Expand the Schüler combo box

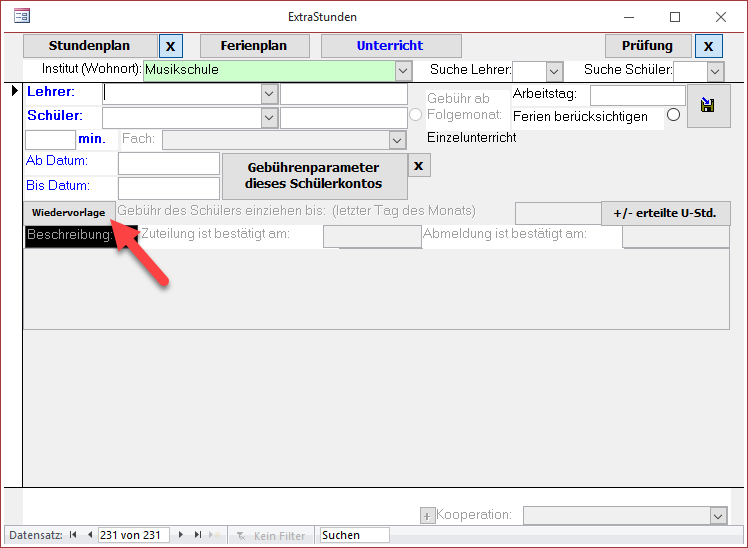click(x=268, y=117)
